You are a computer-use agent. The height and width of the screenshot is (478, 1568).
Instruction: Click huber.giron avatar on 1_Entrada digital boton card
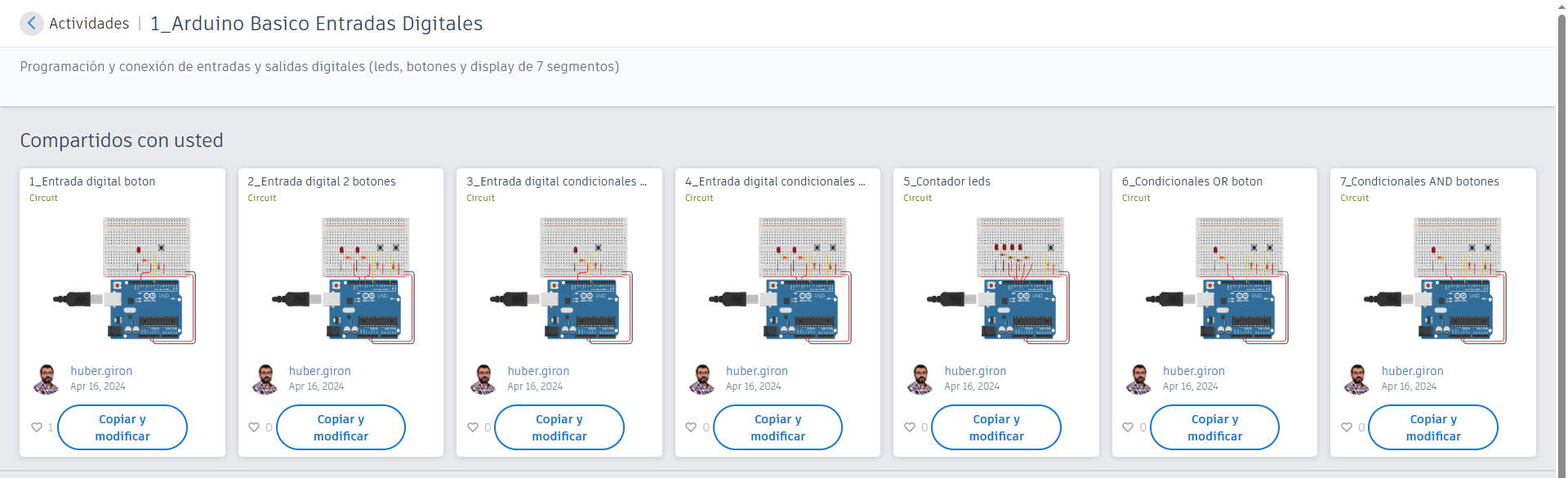(x=46, y=379)
